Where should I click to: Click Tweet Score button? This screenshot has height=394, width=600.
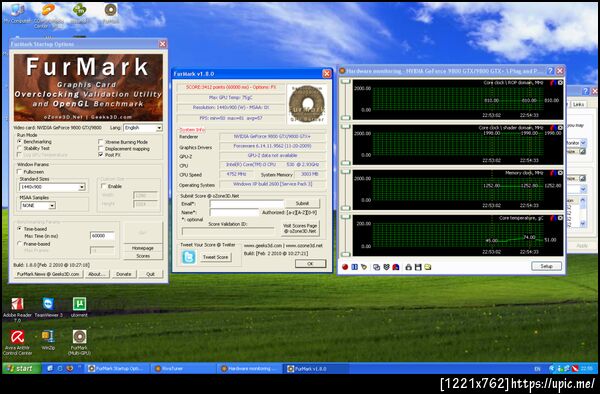[x=215, y=257]
